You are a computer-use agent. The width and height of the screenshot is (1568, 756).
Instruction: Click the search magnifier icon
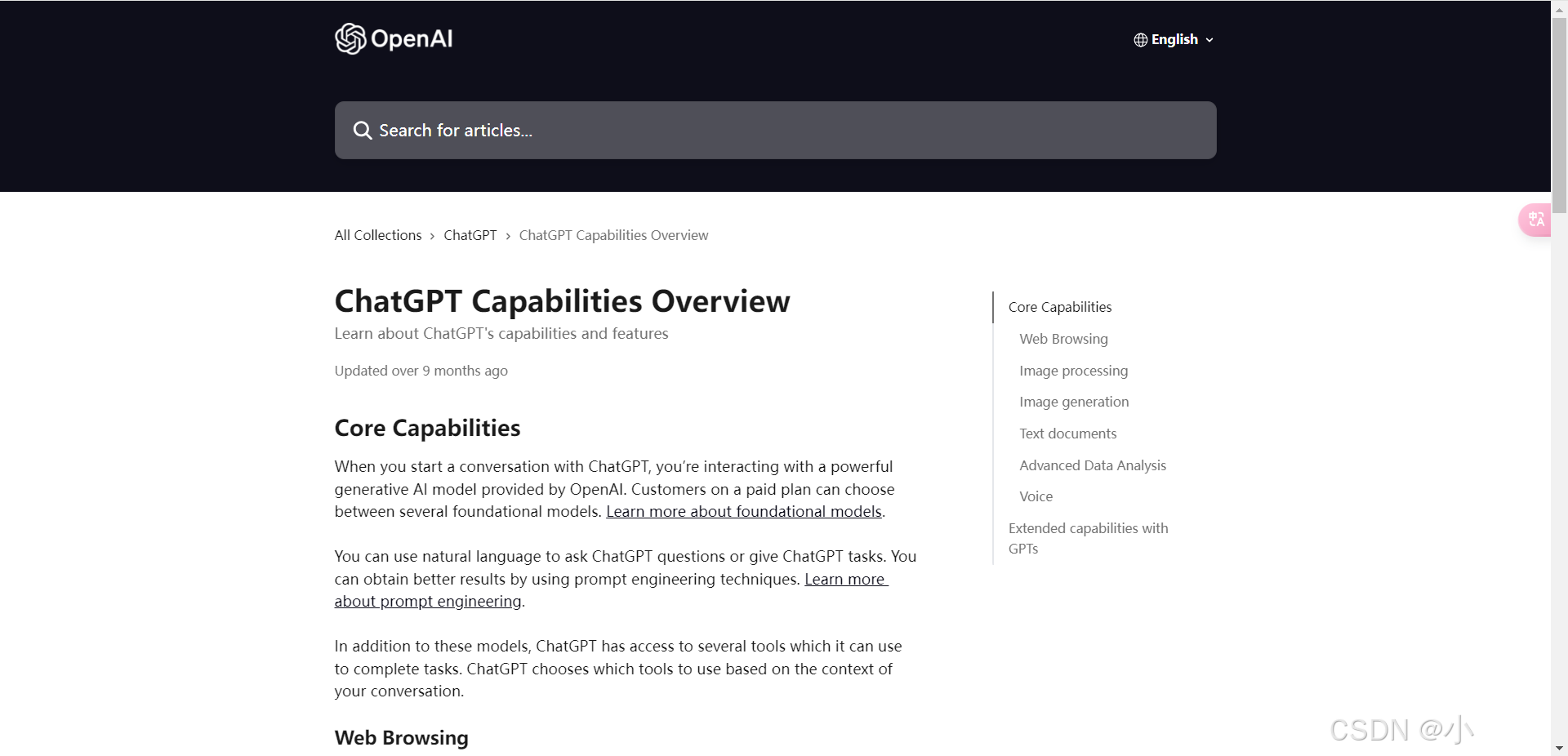point(362,131)
